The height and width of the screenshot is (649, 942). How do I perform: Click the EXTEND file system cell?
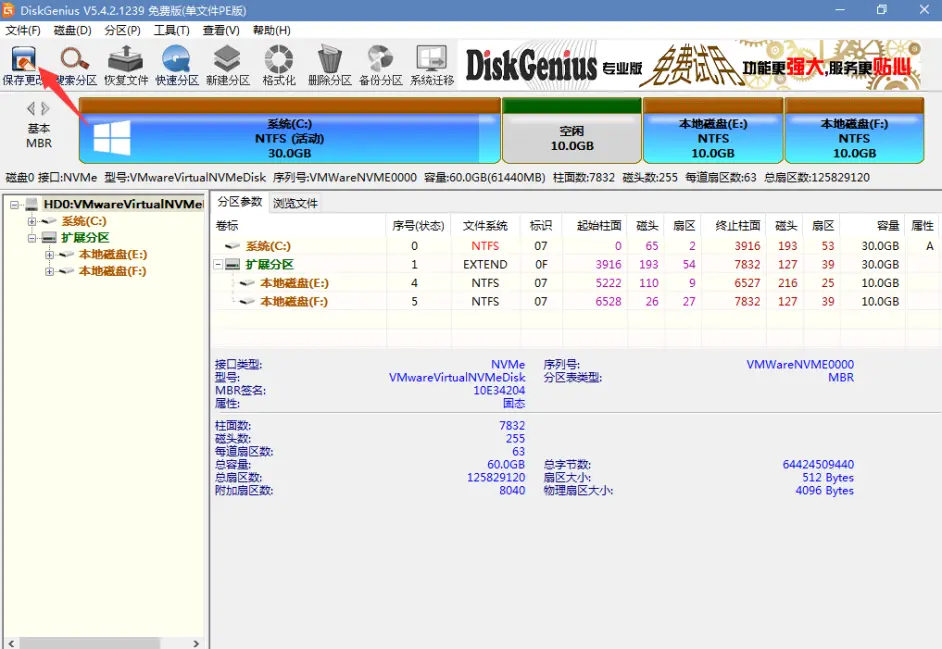[485, 264]
